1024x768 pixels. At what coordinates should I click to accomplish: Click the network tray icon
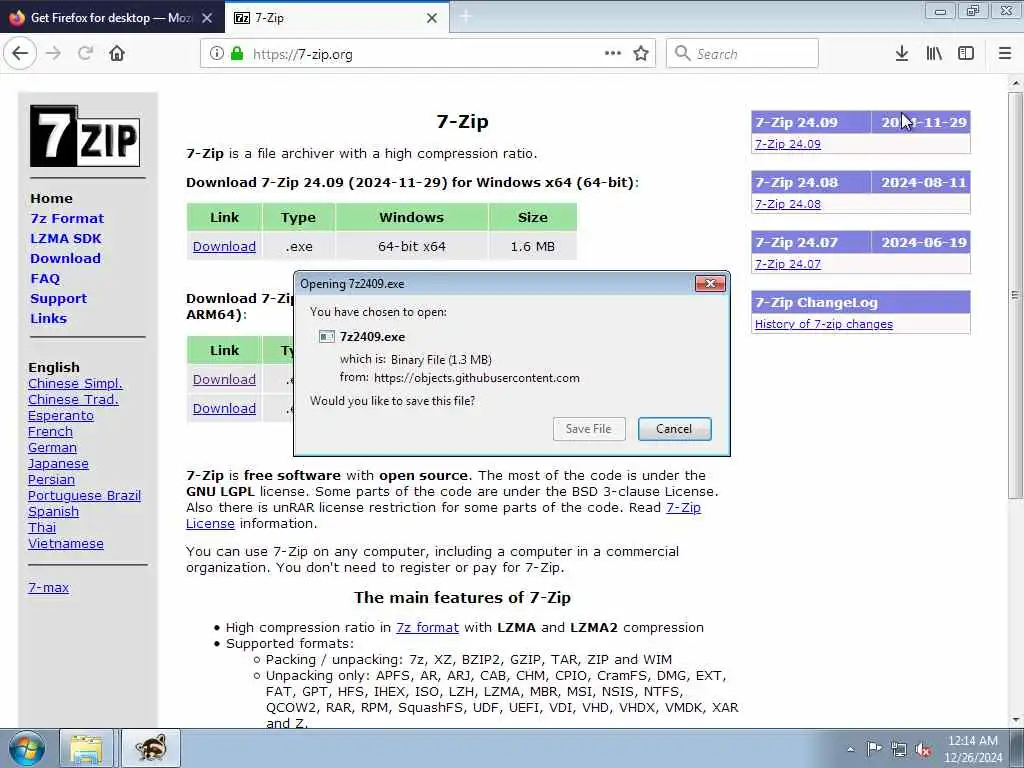point(899,749)
